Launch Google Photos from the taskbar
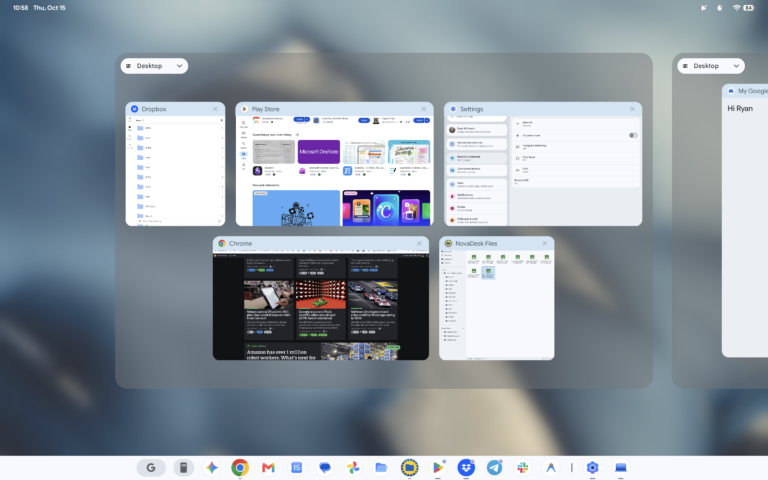The image size is (768, 480). click(x=353, y=468)
